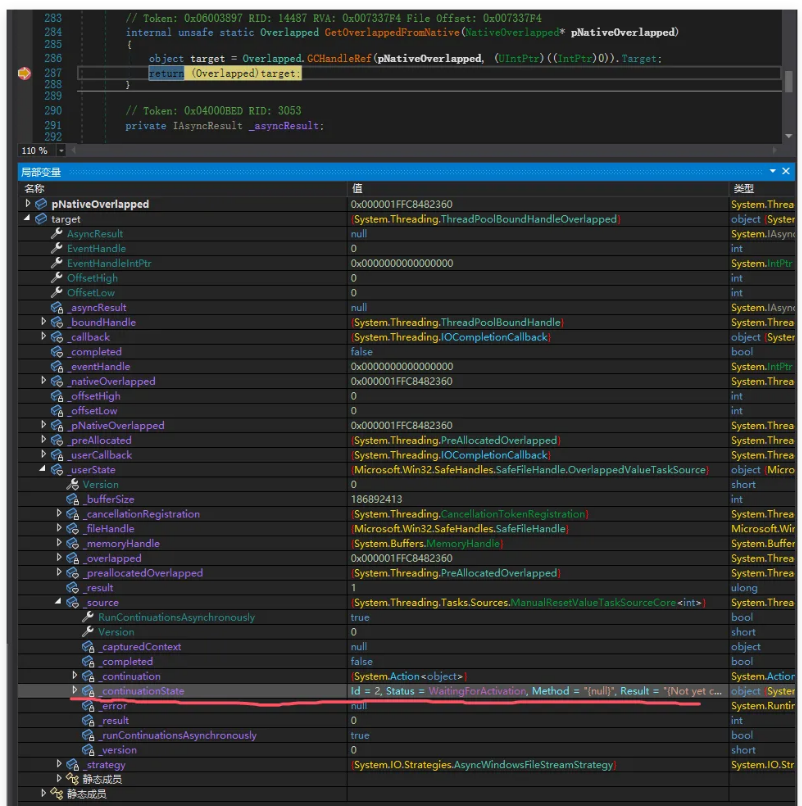The height and width of the screenshot is (806, 802).
Task: Click the _completed field icon under target
Action: click(57, 352)
